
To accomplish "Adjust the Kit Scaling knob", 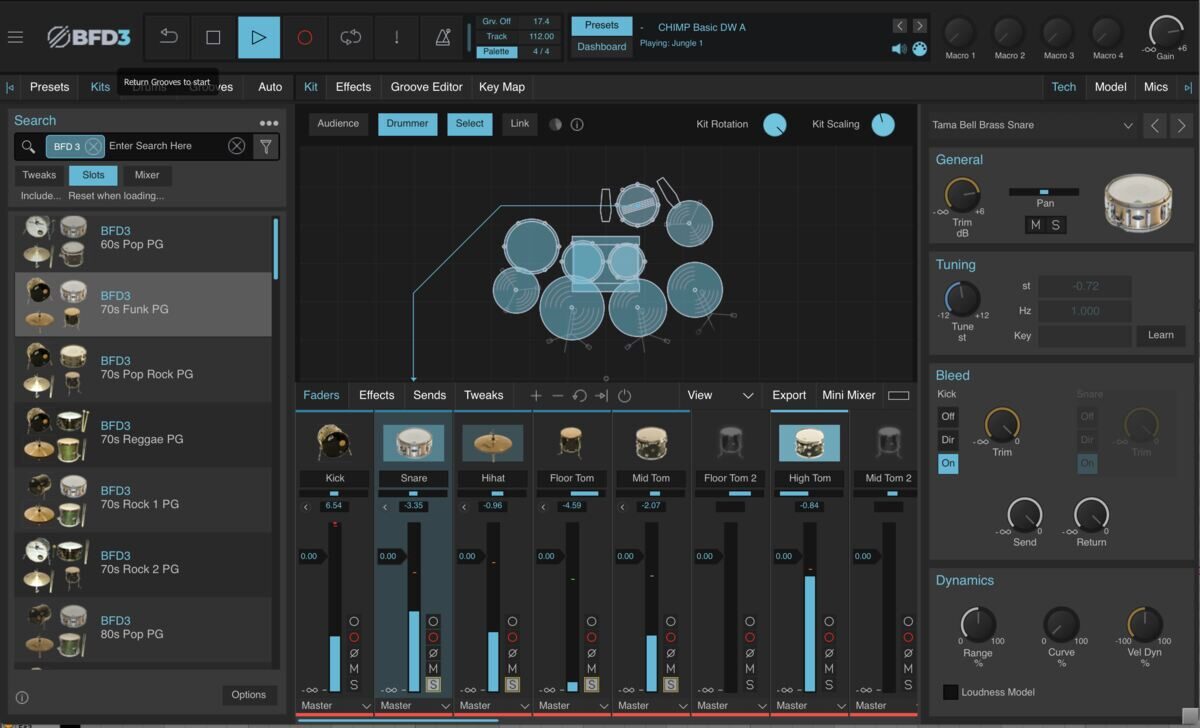I will (x=883, y=124).
